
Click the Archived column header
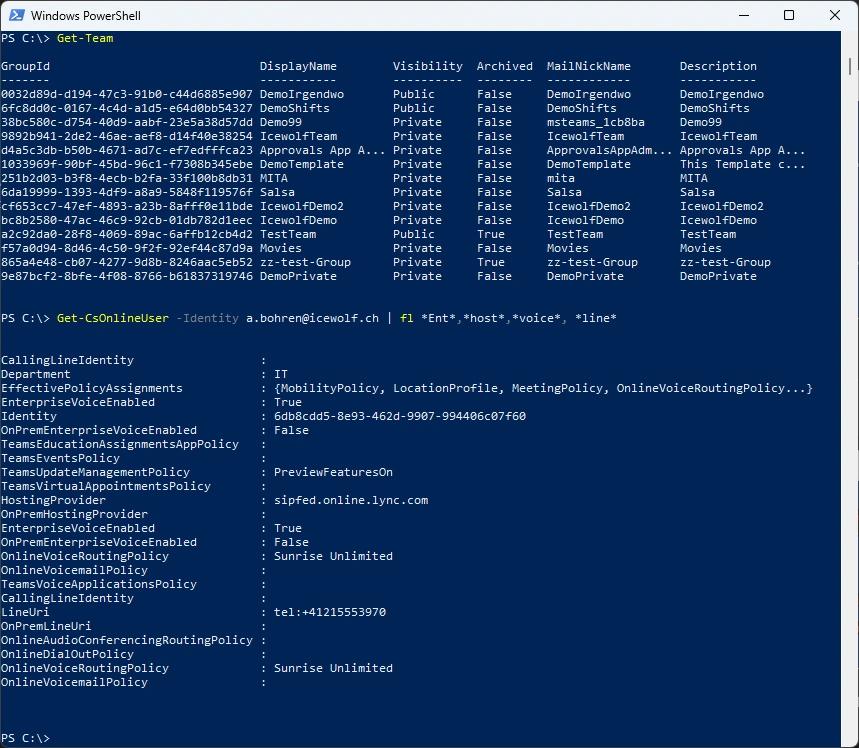pyautogui.click(x=504, y=66)
